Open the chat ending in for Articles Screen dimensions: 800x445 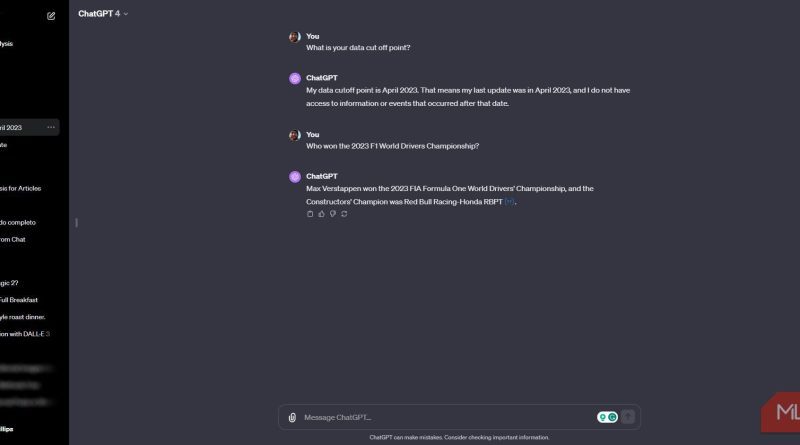coord(20,188)
